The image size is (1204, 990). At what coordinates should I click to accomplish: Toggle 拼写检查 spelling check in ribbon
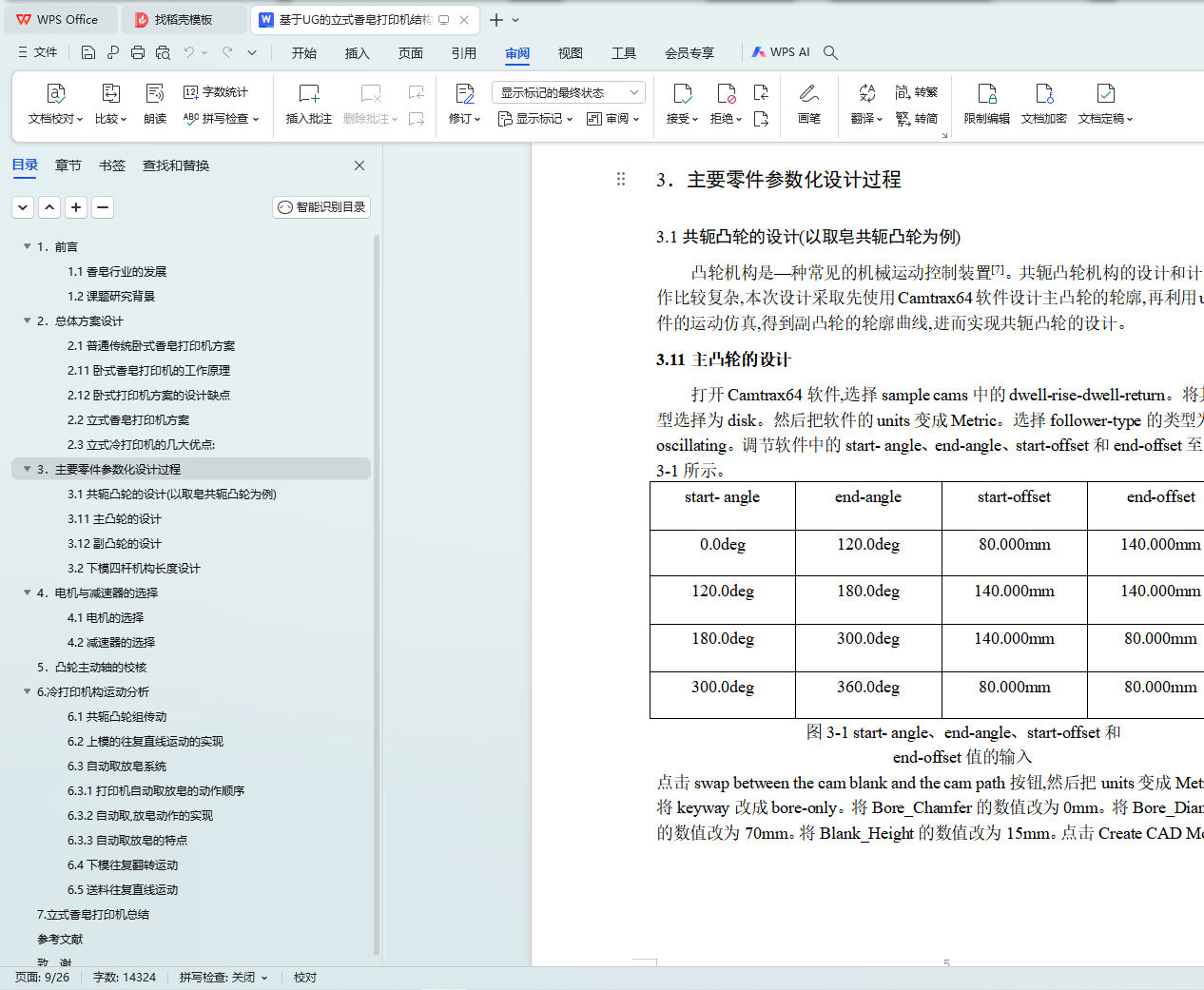pyautogui.click(x=221, y=119)
